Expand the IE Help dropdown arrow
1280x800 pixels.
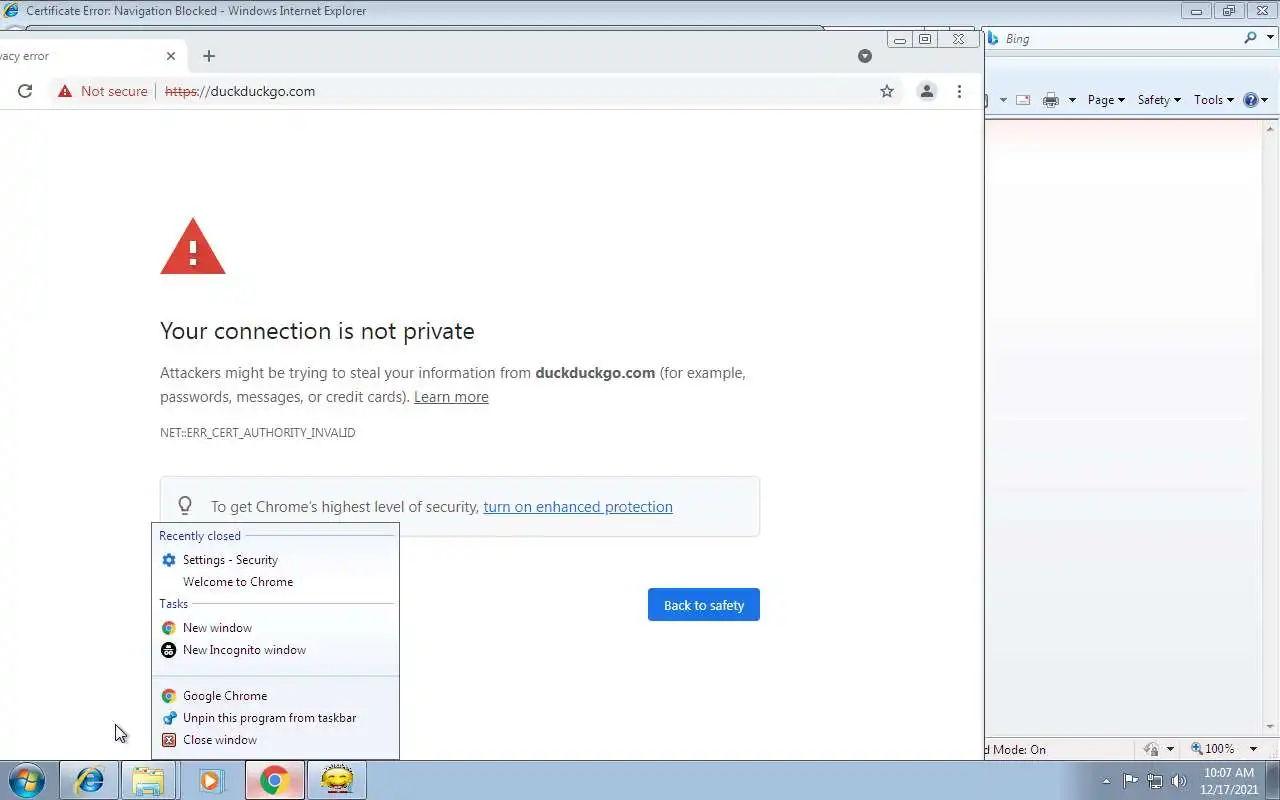pyautogui.click(x=1265, y=100)
